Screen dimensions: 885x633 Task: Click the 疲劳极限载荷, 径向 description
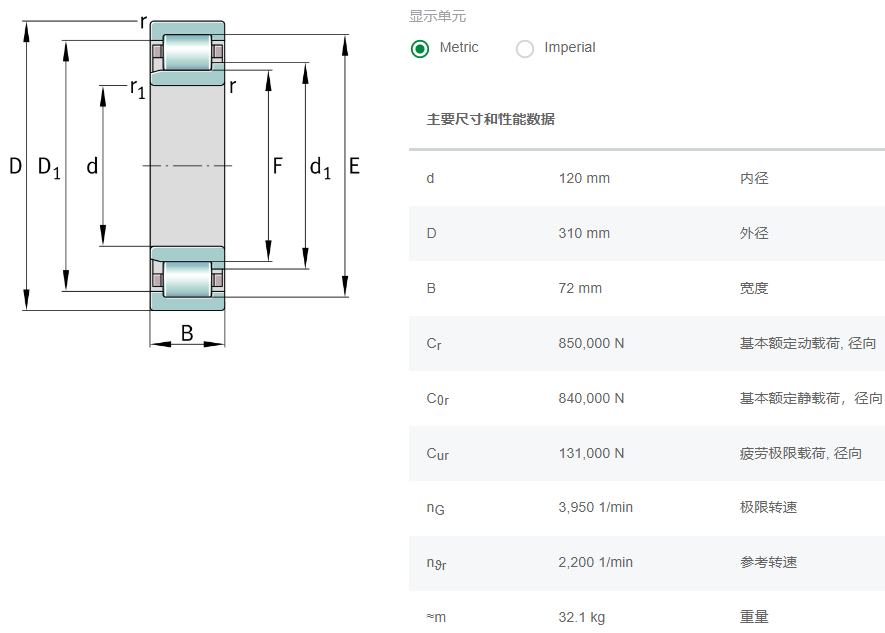(x=800, y=453)
